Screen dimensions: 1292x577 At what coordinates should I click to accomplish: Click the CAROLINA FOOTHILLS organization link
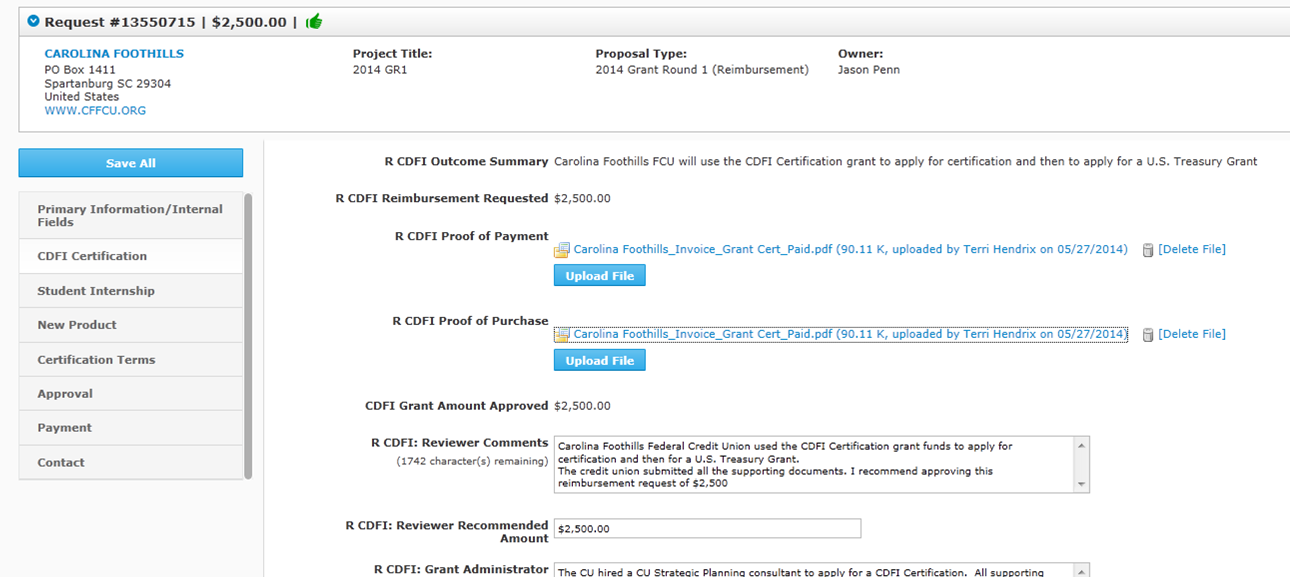click(114, 54)
